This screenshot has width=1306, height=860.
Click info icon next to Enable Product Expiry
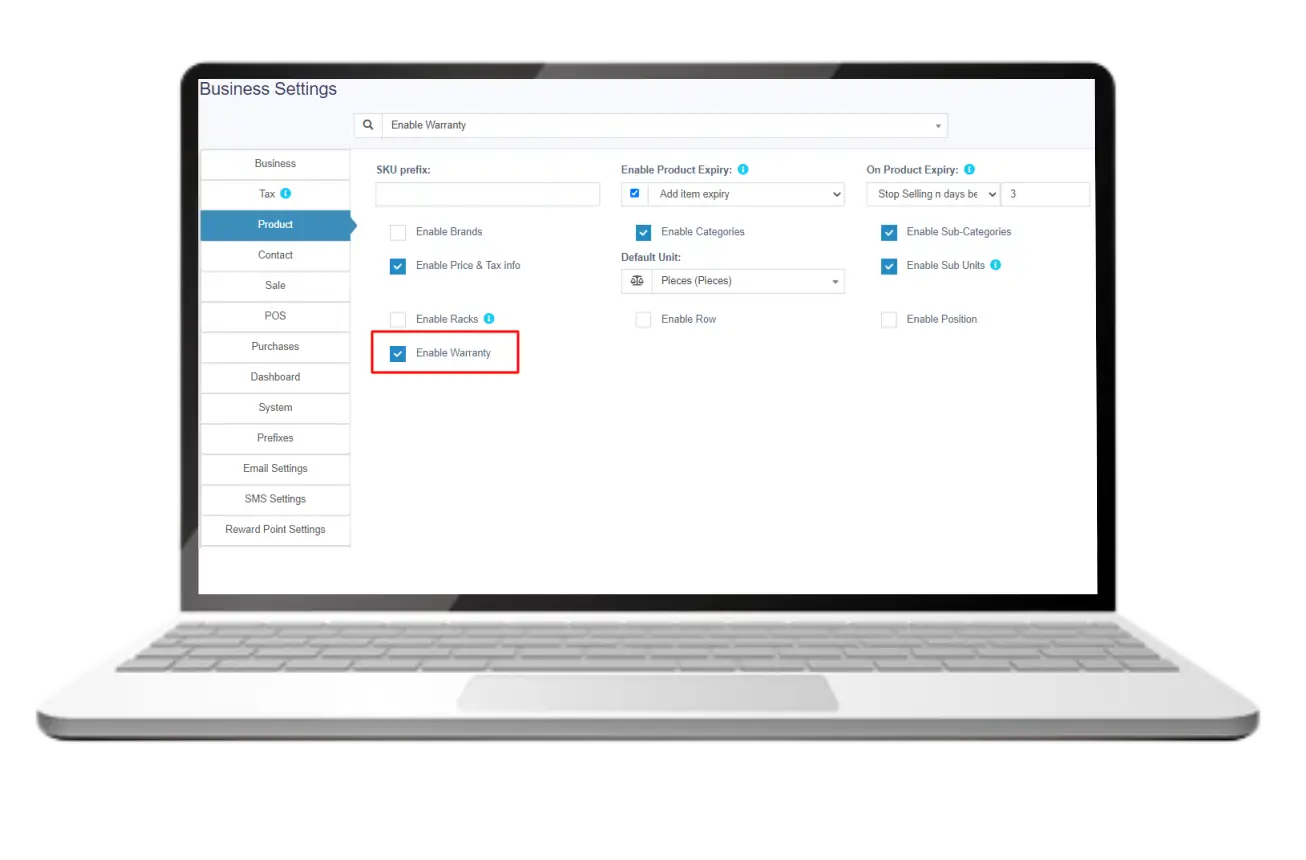click(743, 170)
